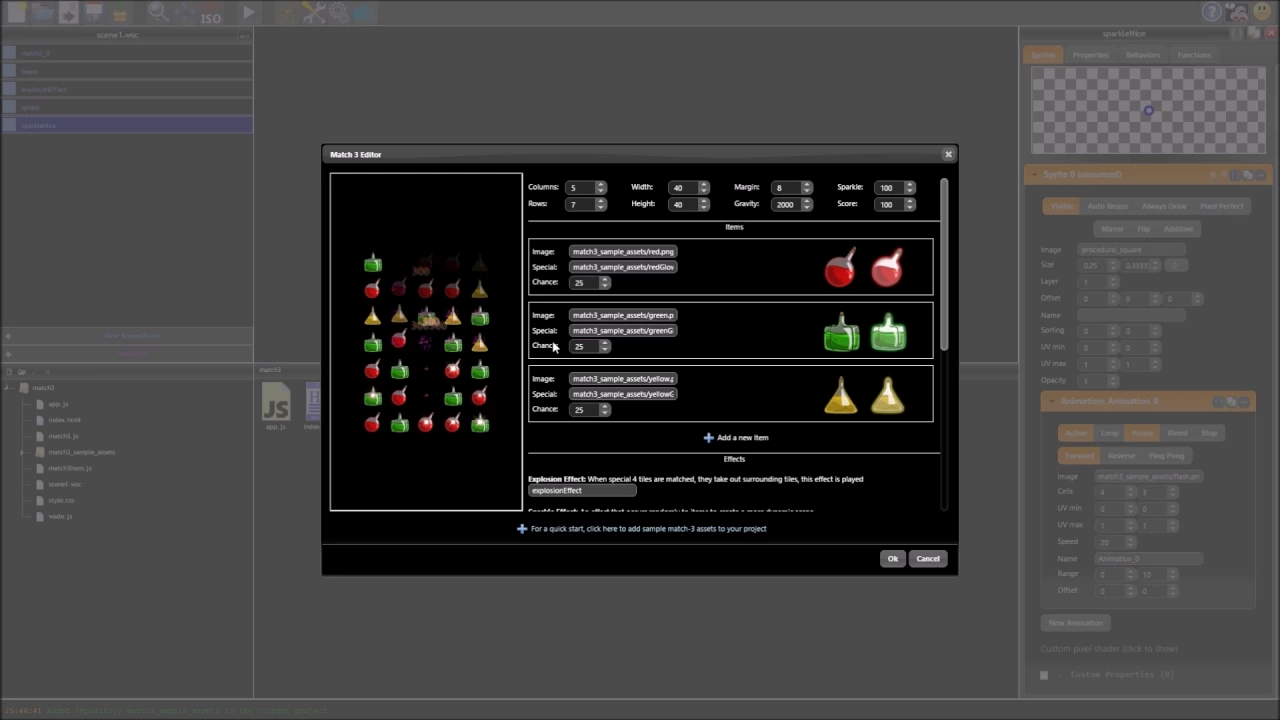Screen dimensions: 1280x720
Task: Click the dialog's vertical scrollbar
Action: (x=943, y=265)
